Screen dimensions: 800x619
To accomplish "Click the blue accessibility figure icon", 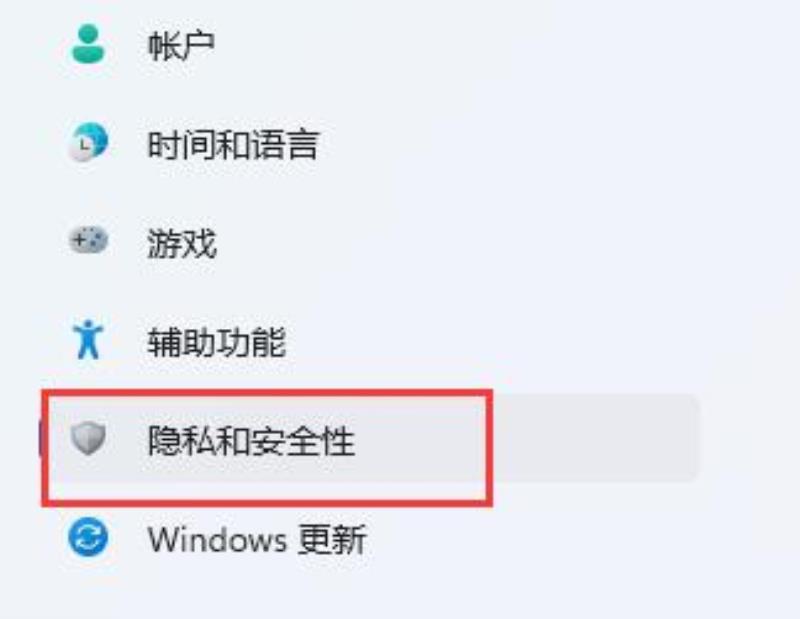I will point(88,339).
